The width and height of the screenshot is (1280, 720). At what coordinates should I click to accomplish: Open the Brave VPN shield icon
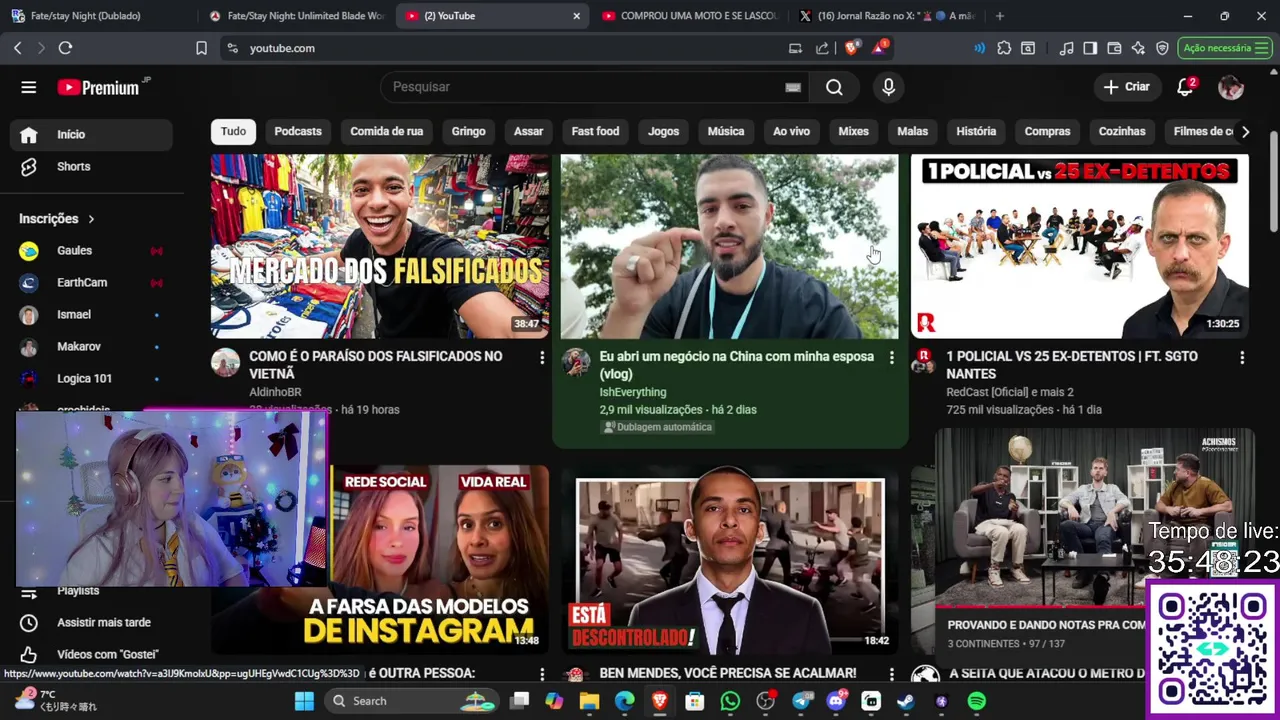click(x=1162, y=48)
